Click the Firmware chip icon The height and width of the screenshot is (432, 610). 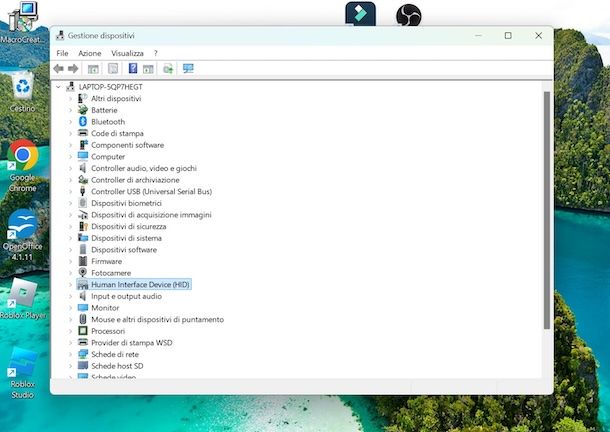[x=82, y=261]
